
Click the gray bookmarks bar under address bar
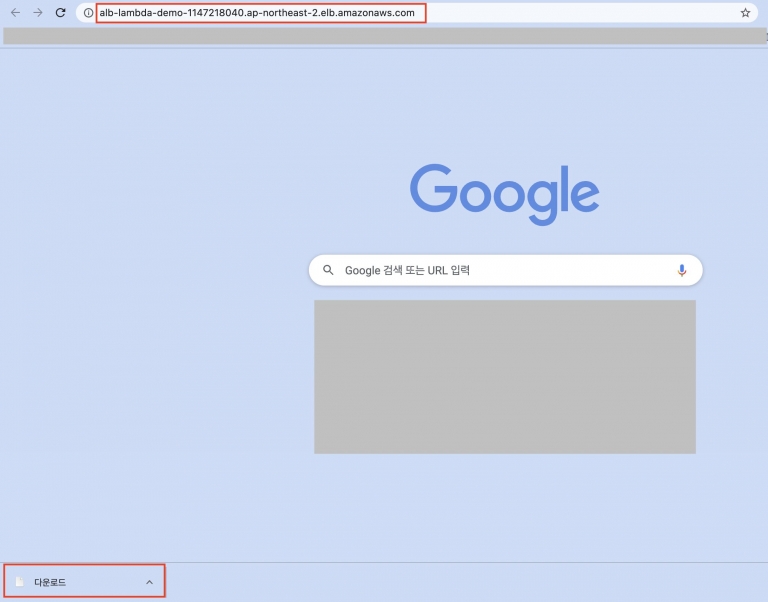(384, 36)
